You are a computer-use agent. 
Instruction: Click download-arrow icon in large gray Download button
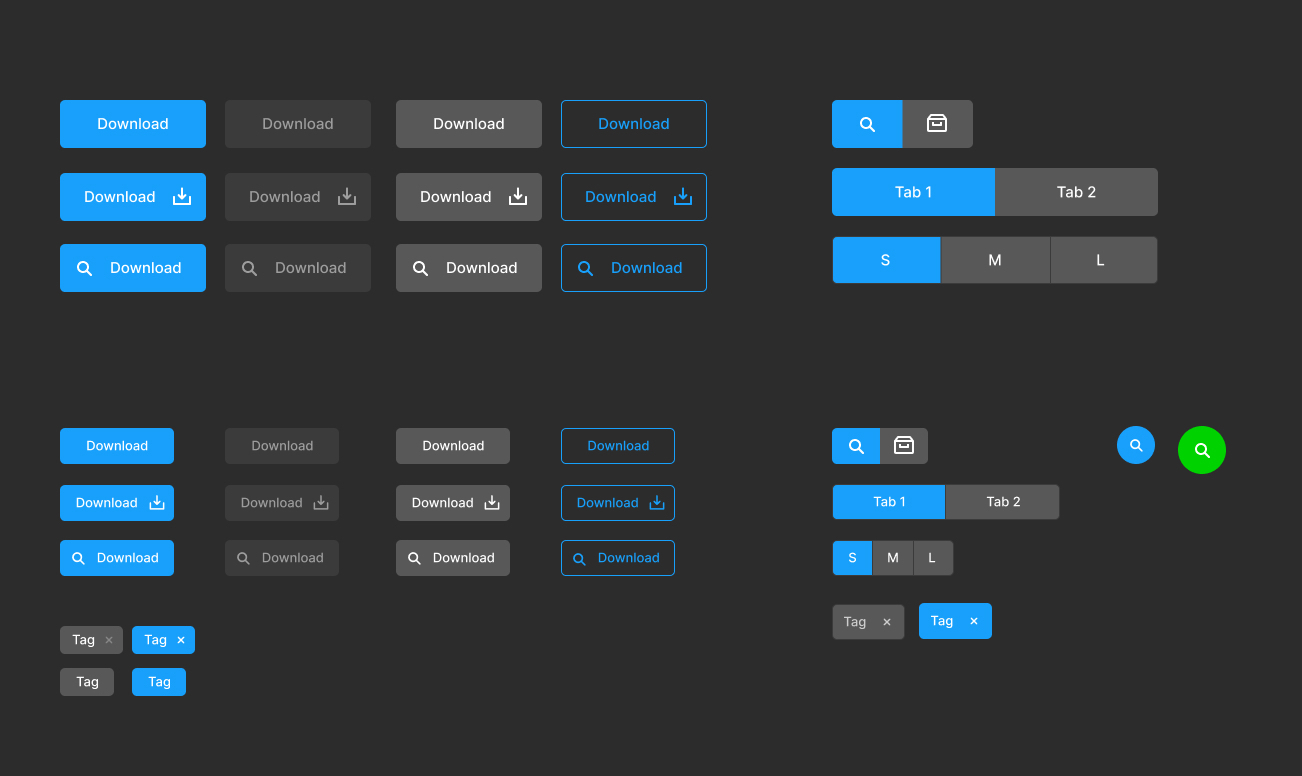click(518, 196)
